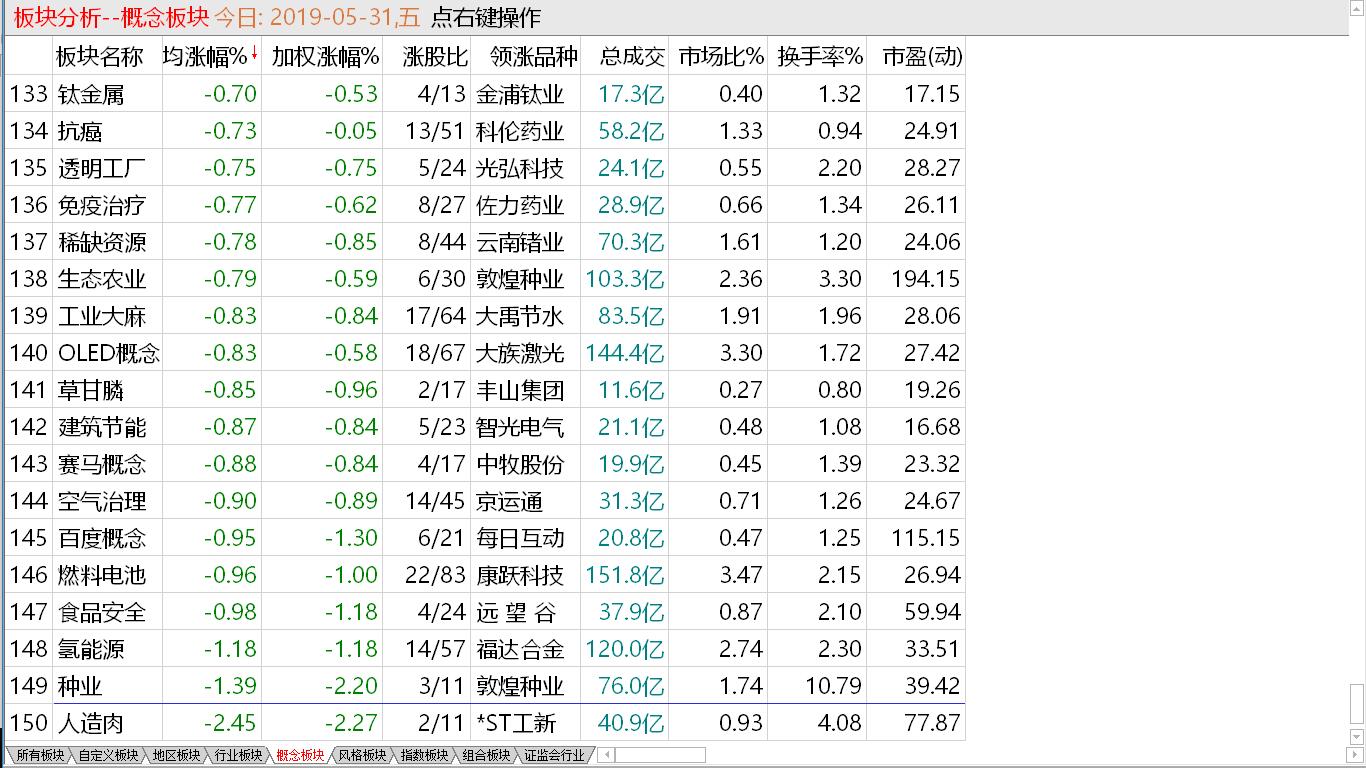Click turnover value 103.3亿
Viewport: 1366px width, 768px height.
click(625, 279)
